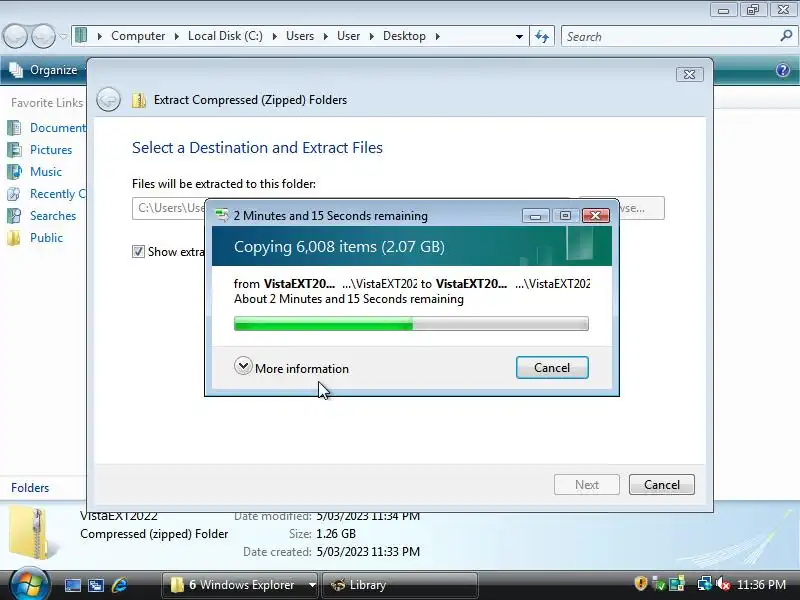800x600 pixels.
Task: Open the Windows Start orb
Action: [29, 584]
